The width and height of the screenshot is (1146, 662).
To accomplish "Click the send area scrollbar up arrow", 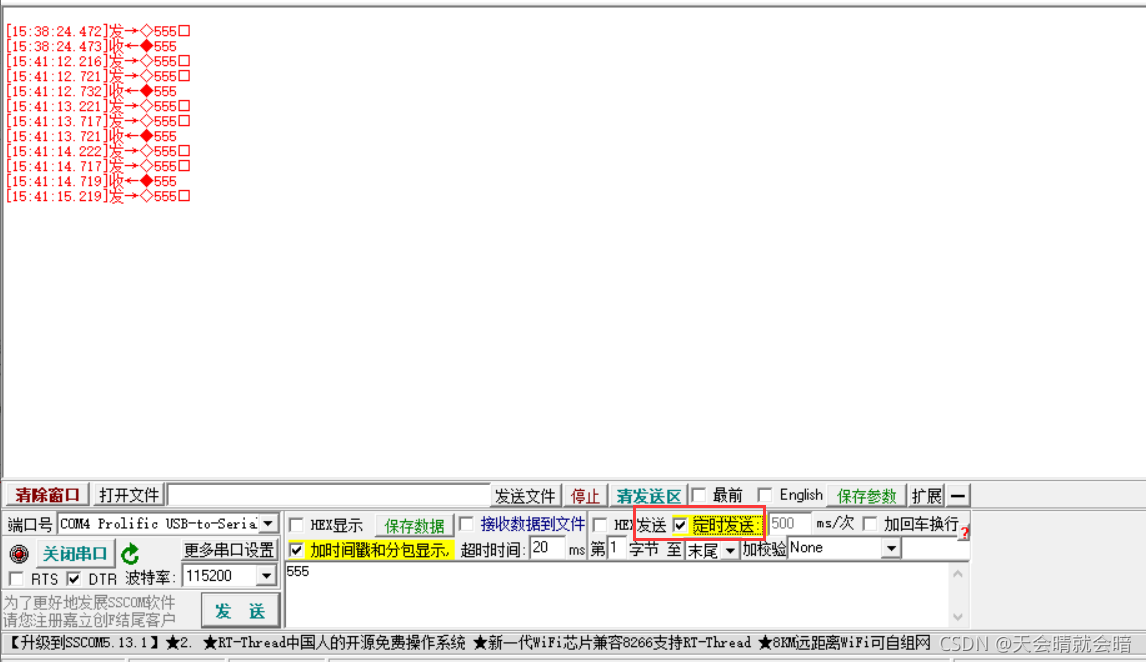I will click(959, 574).
